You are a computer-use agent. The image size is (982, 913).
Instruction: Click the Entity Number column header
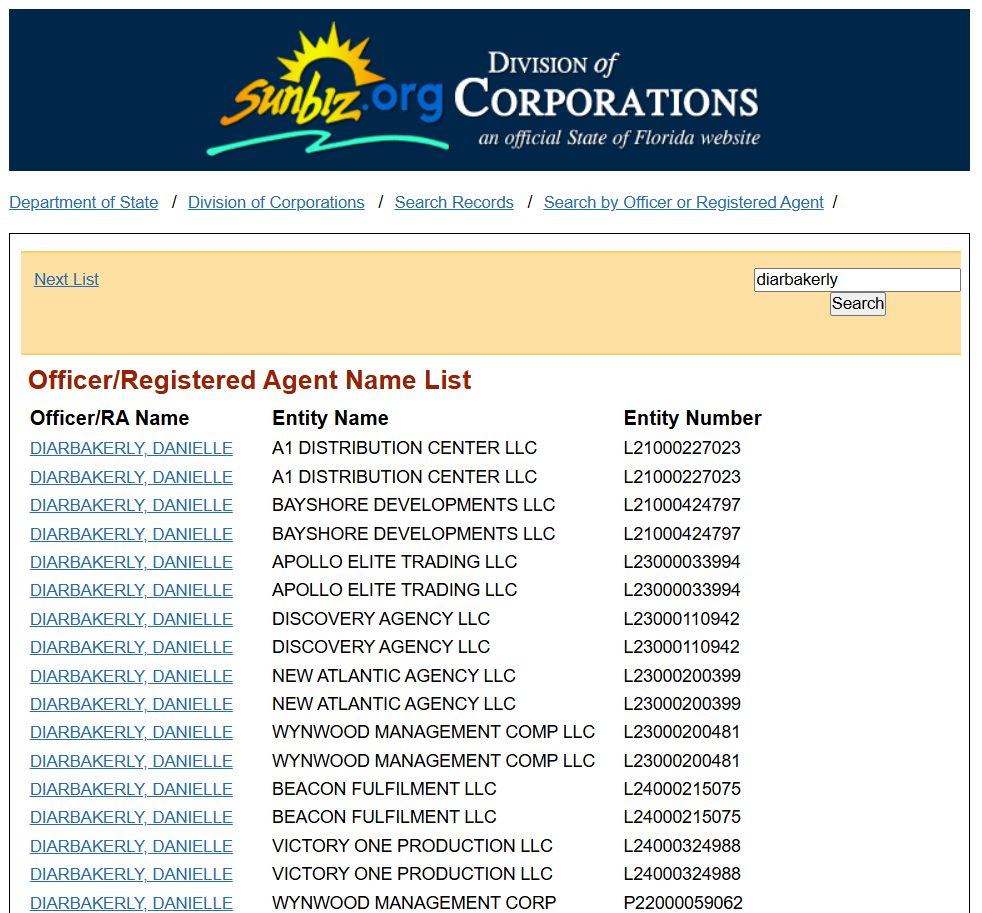point(693,418)
